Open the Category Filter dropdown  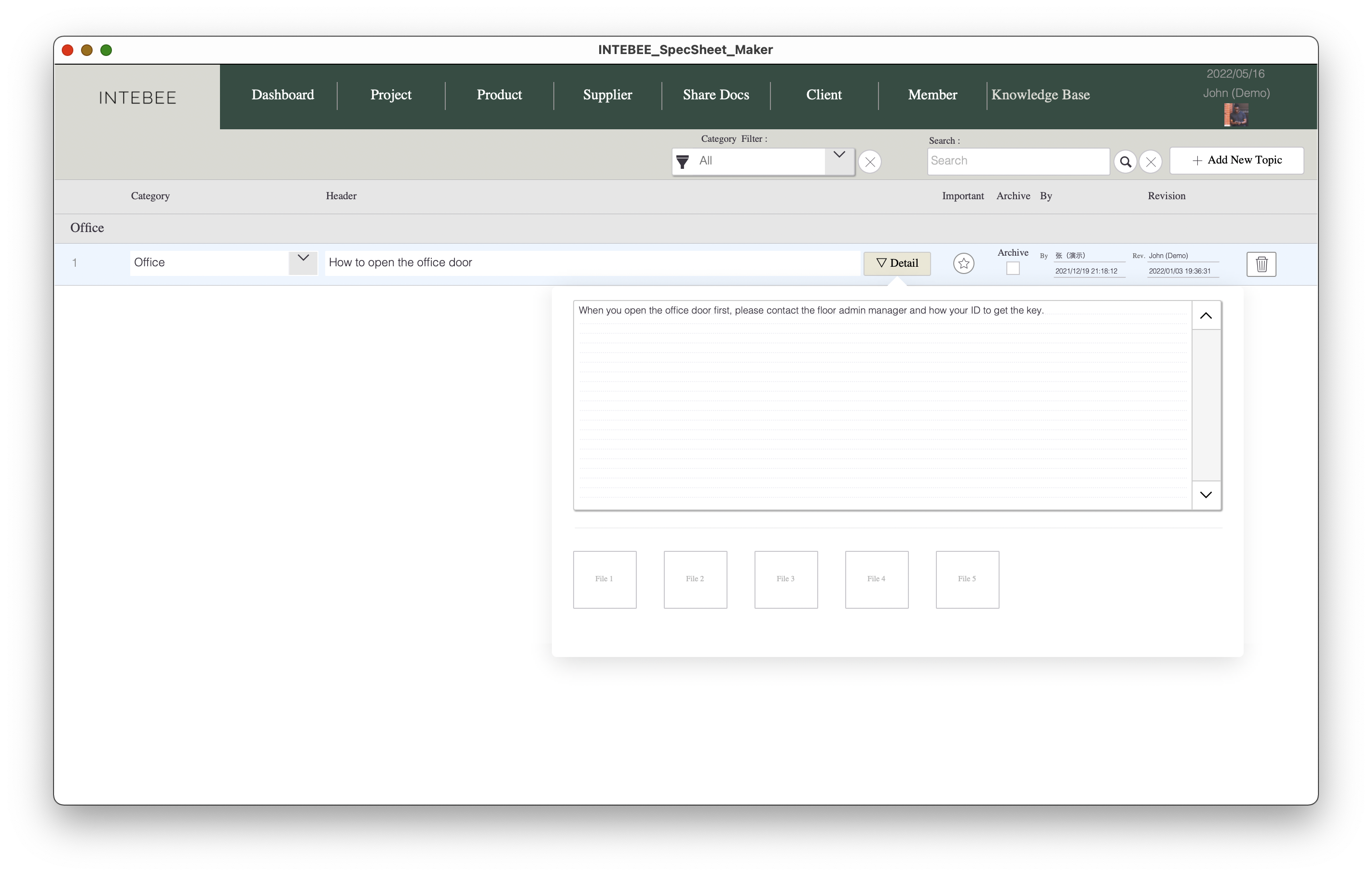click(839, 155)
